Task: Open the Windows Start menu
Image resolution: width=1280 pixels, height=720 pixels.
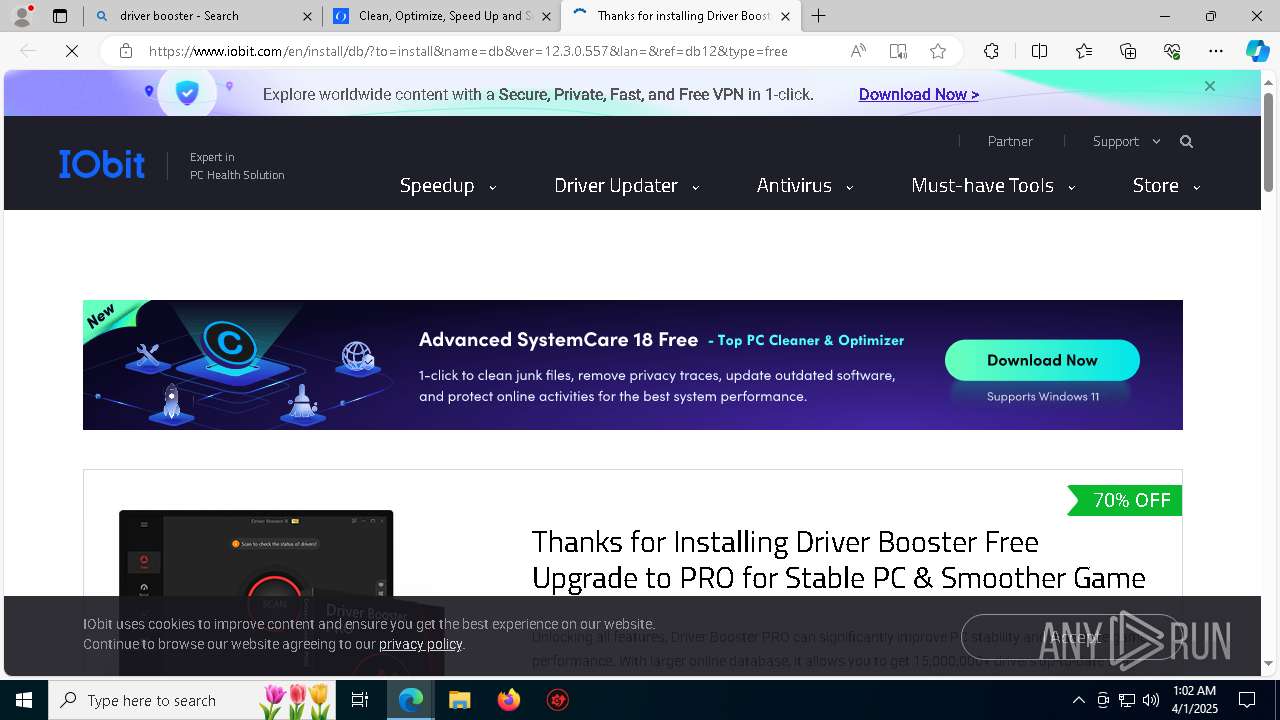Action: point(24,700)
